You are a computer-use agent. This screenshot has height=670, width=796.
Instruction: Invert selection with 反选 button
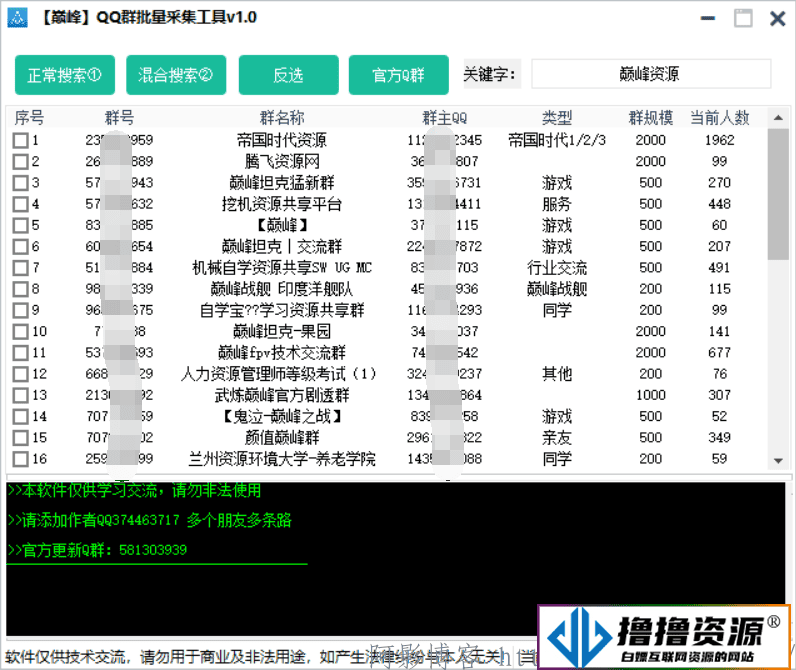[288, 75]
